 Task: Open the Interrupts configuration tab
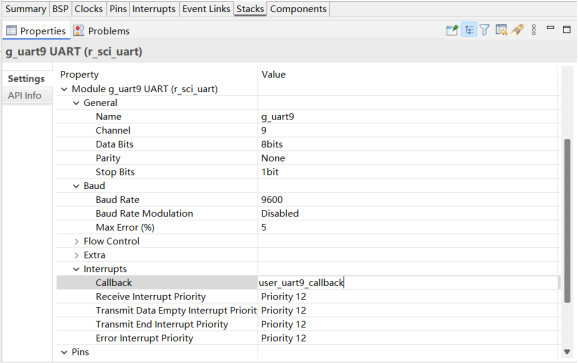click(154, 9)
